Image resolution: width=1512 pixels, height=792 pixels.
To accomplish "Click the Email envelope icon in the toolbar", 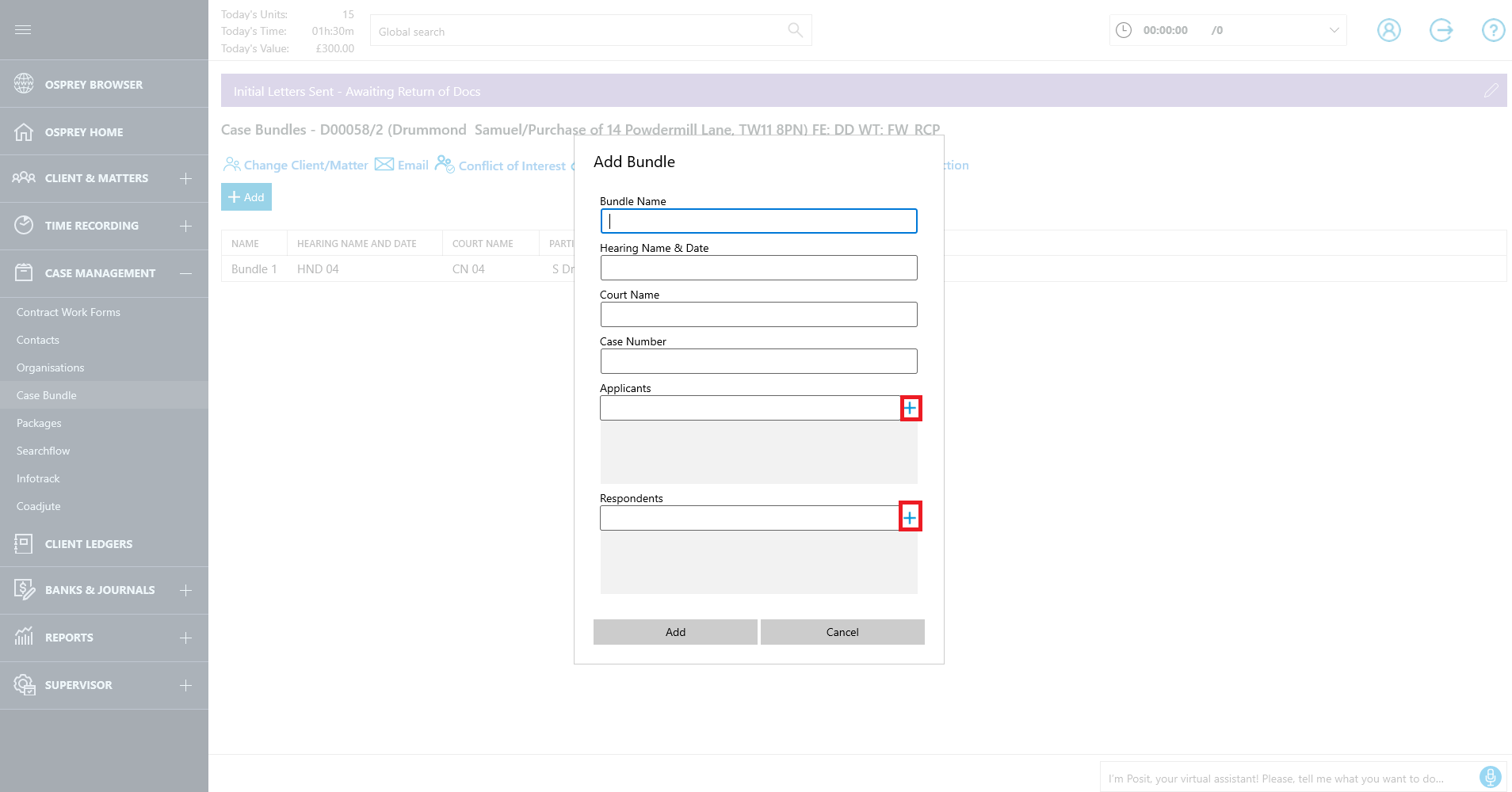I will pos(384,164).
